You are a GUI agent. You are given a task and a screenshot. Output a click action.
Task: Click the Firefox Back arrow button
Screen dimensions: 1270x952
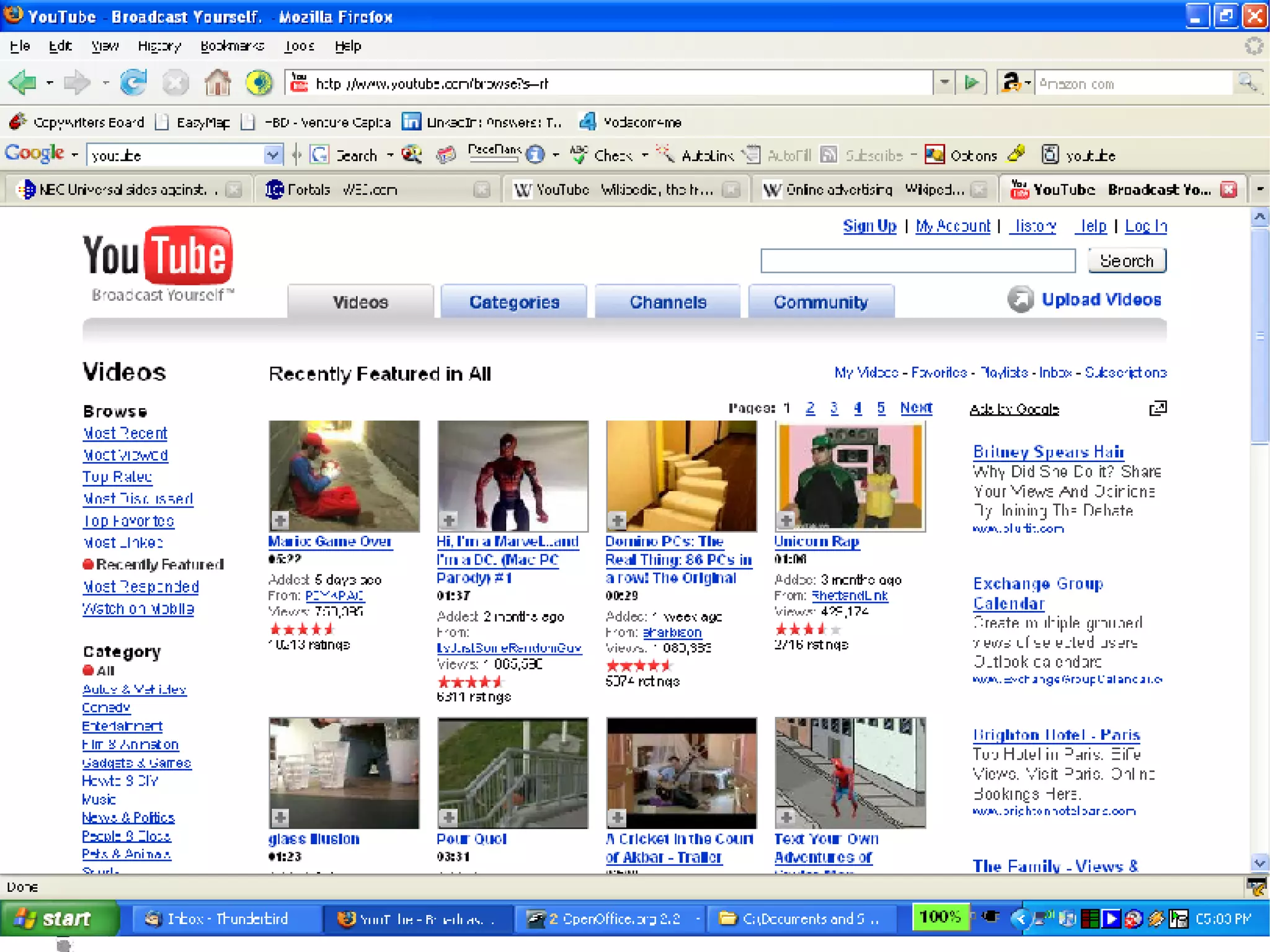[x=24, y=82]
